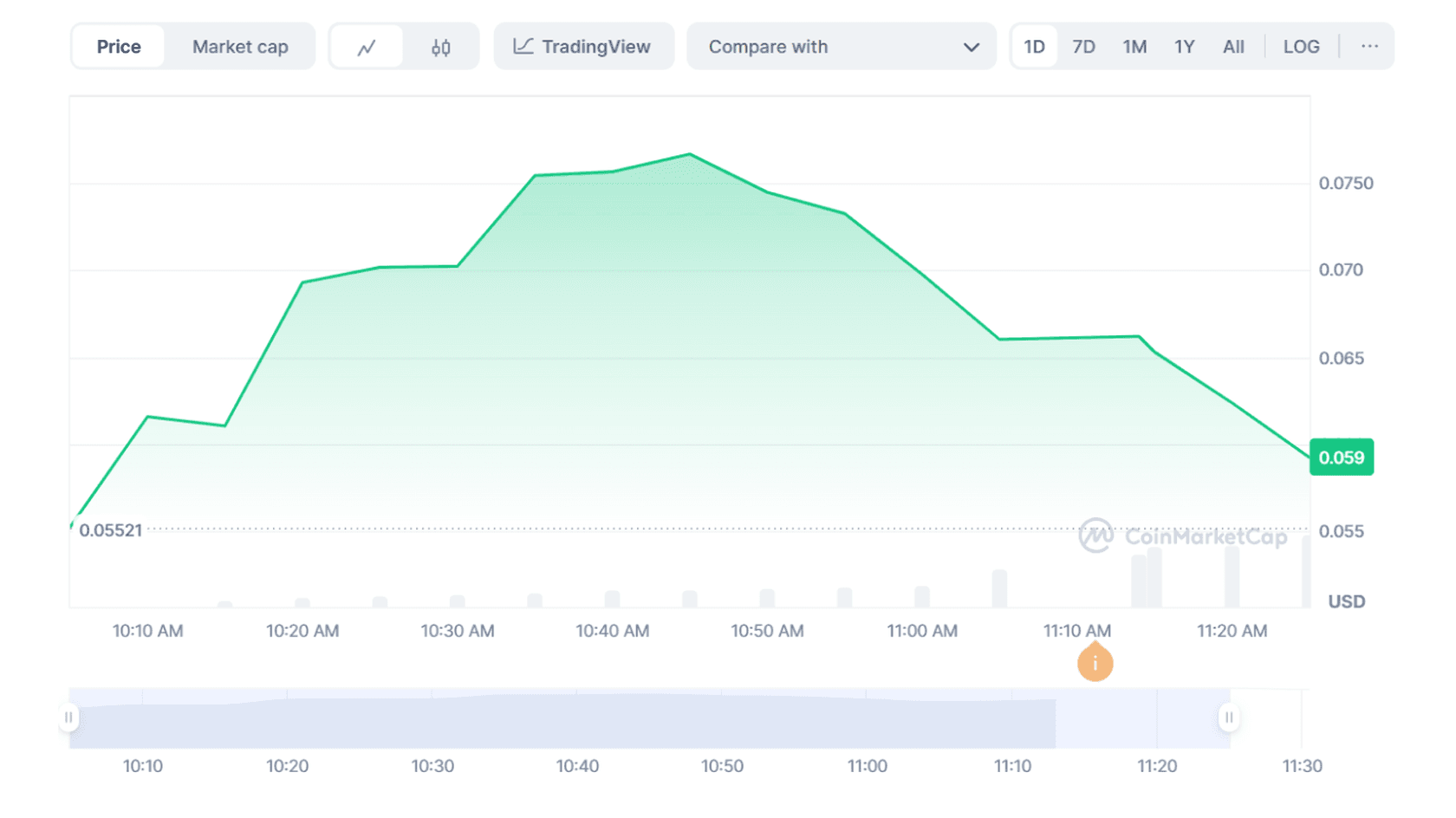Switch to candlestick chart icon
This screenshot has width=1456, height=818.
tap(440, 47)
